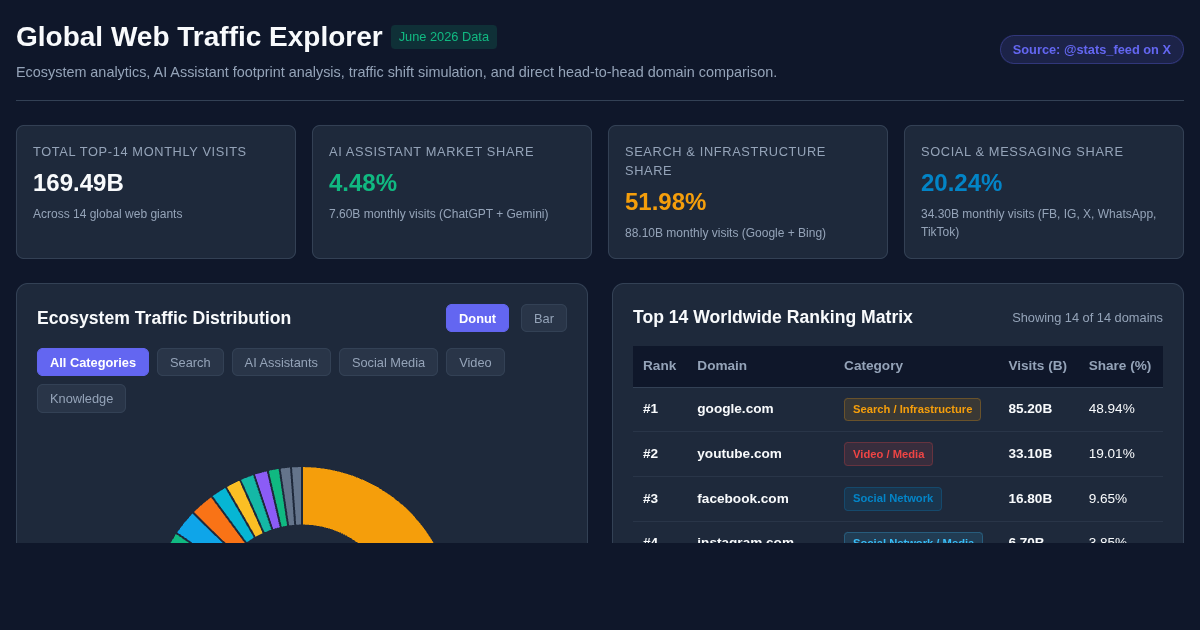Open the Search & Infrastructure Share card
Image resolution: width=1200 pixels, height=630 pixels.
coord(748,192)
